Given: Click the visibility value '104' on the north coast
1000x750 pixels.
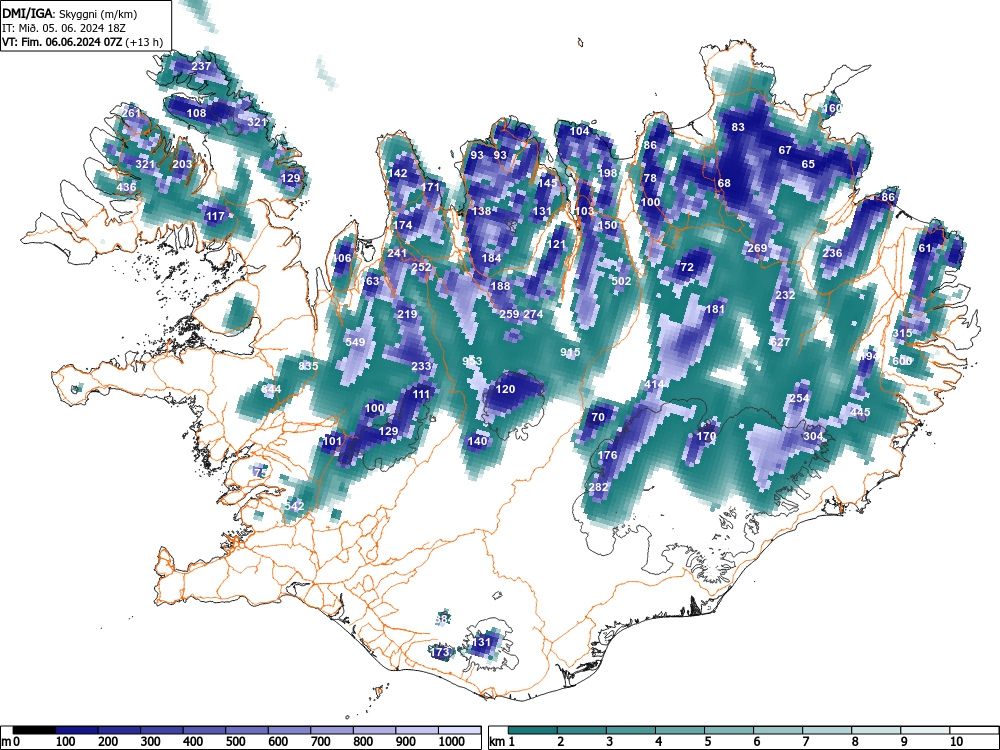Looking at the screenshot, I should tap(579, 131).
